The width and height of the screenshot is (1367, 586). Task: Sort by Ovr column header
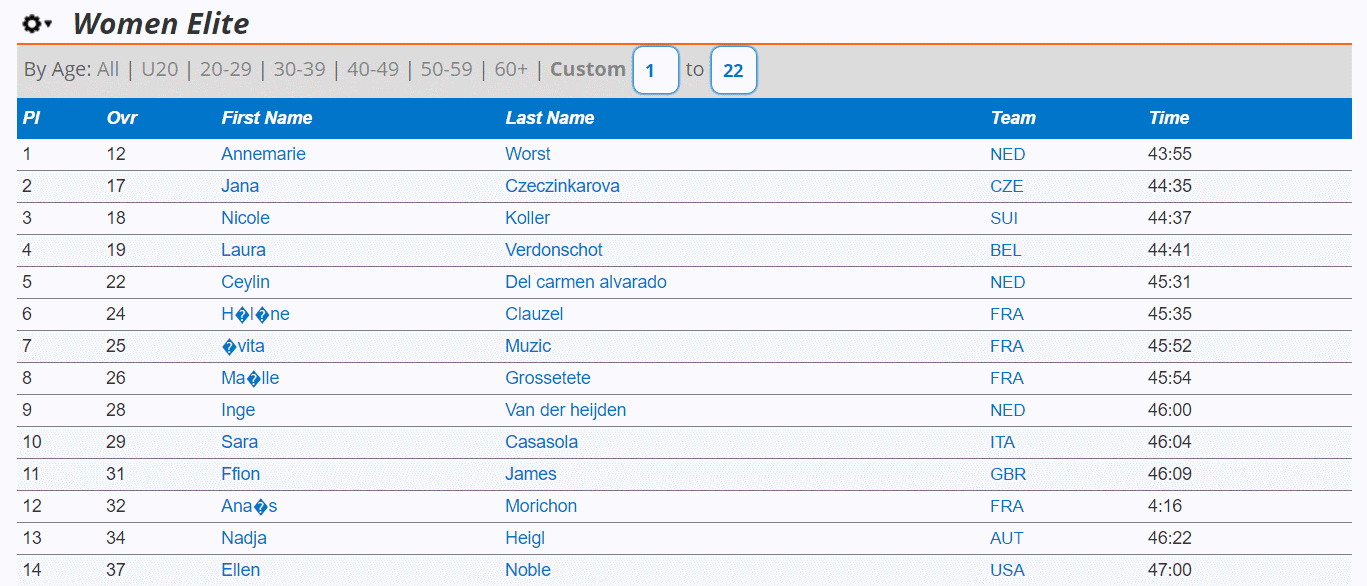[122, 118]
